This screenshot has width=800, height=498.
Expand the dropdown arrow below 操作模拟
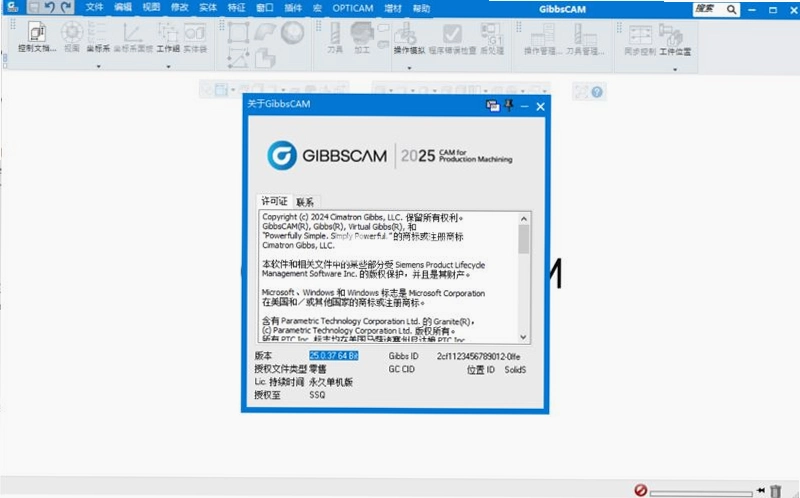[x=409, y=67]
